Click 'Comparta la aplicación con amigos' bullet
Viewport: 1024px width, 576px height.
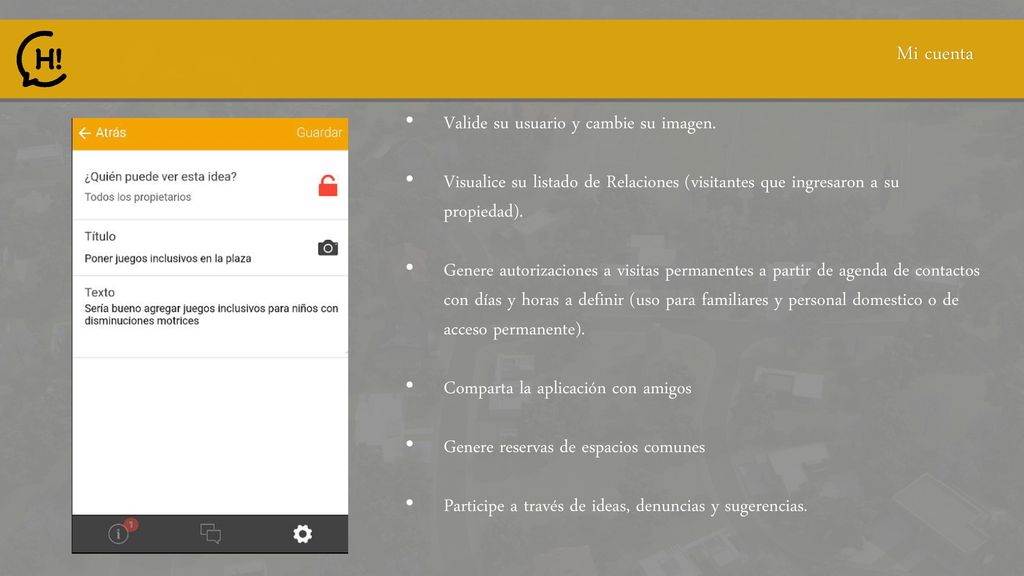click(x=567, y=388)
